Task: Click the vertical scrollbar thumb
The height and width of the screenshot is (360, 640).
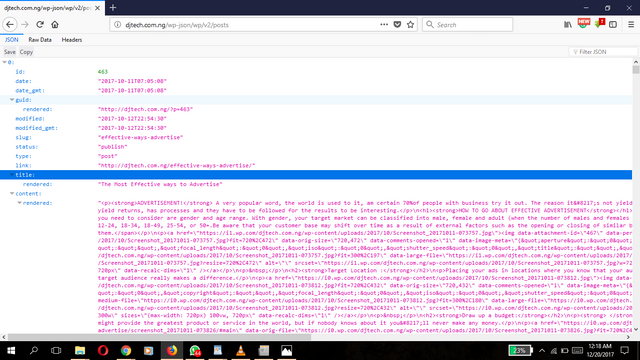Action: (x=636, y=70)
